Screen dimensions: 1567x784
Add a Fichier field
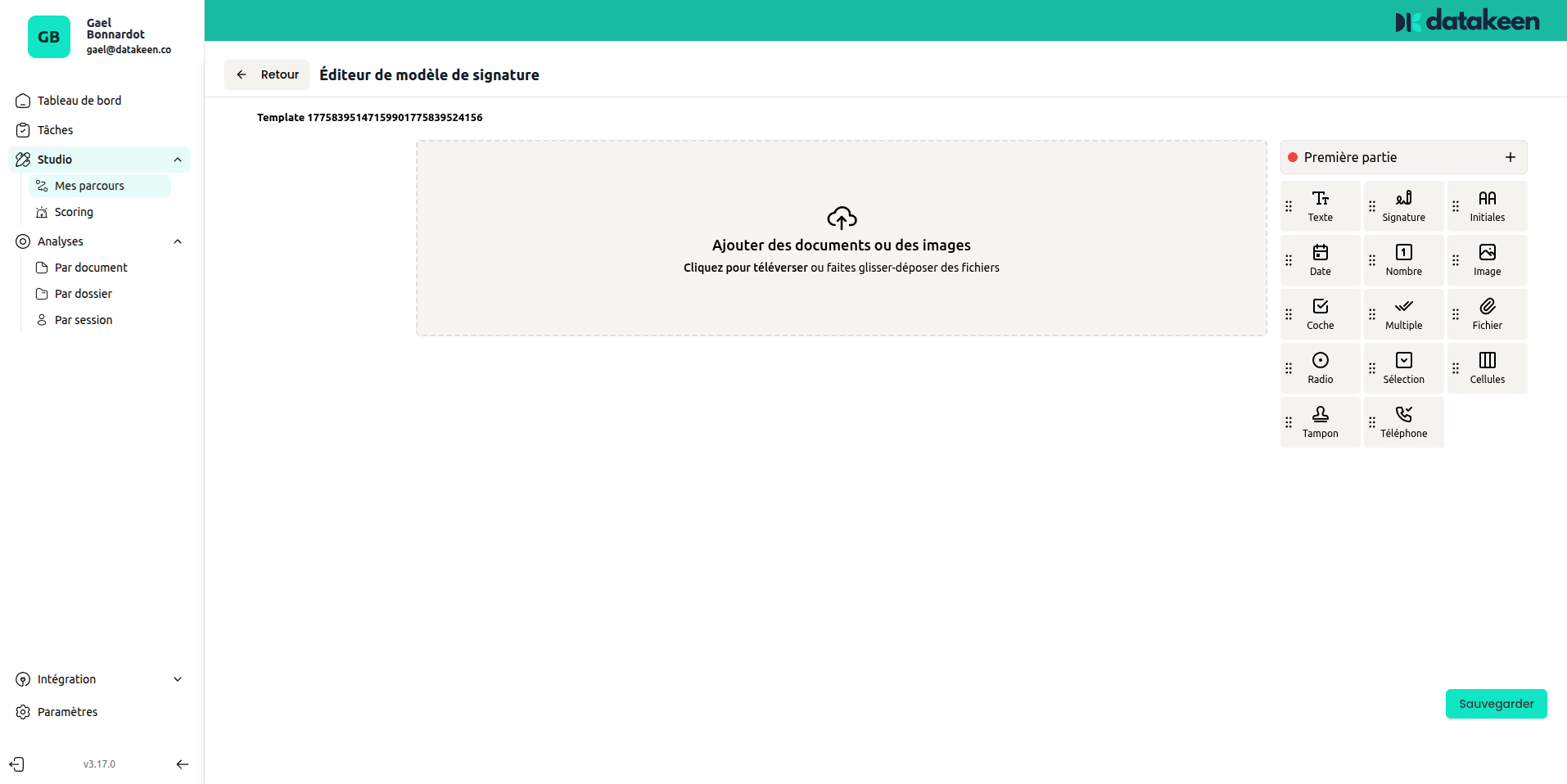point(1486,313)
